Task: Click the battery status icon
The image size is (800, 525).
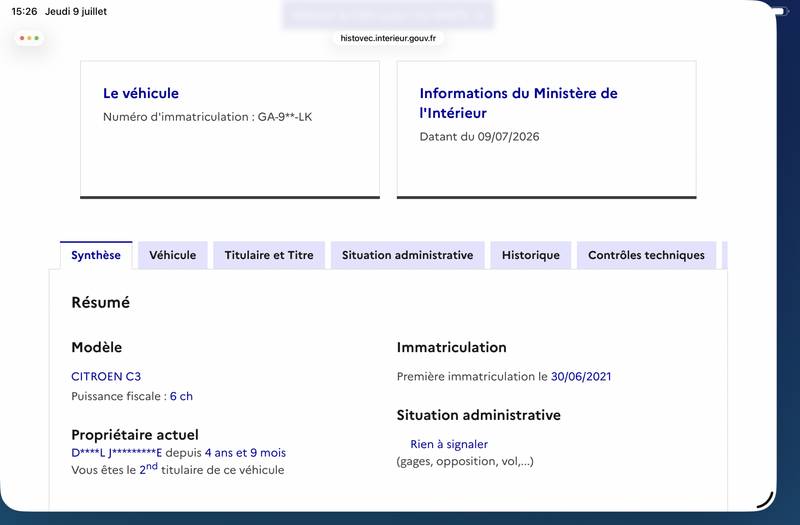Action: point(781,11)
